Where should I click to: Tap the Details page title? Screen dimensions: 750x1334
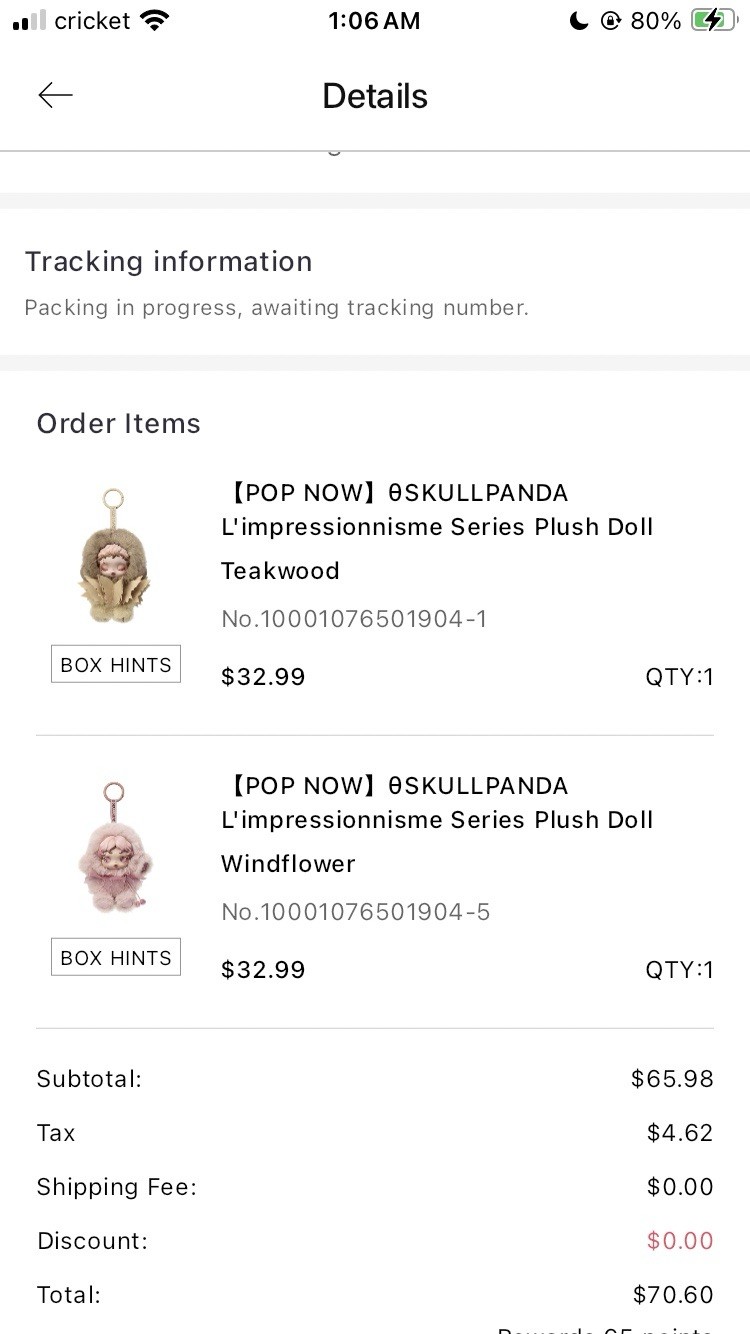pyautogui.click(x=375, y=96)
